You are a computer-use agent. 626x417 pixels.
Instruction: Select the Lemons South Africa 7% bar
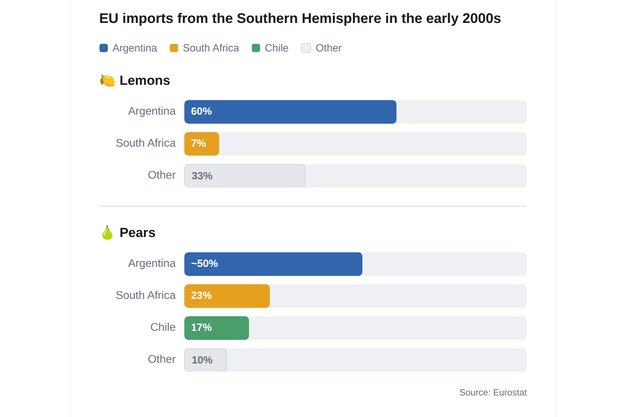[x=202, y=144]
